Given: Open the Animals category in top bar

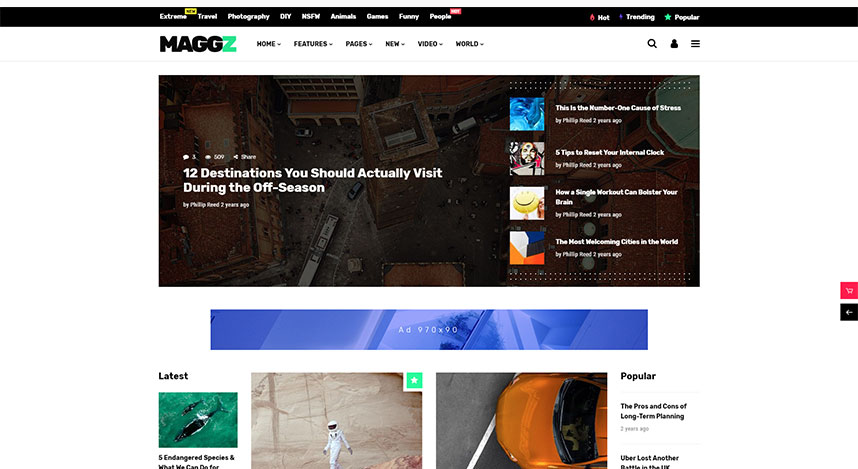Looking at the screenshot, I should (343, 17).
